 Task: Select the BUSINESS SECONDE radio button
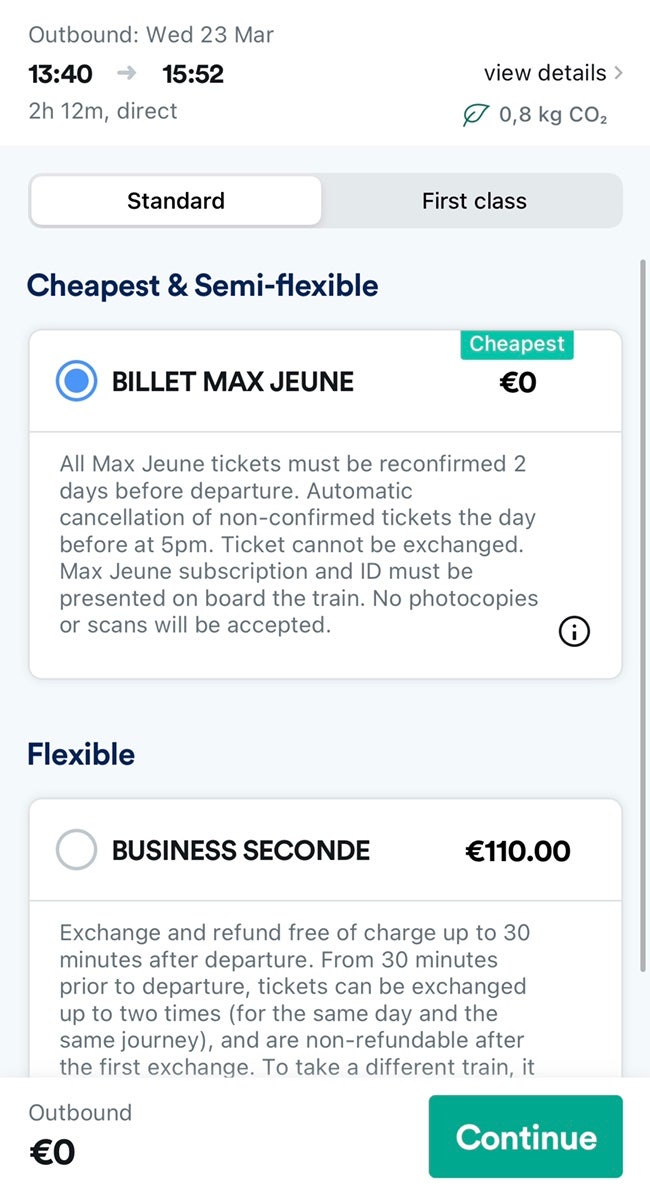coord(77,851)
